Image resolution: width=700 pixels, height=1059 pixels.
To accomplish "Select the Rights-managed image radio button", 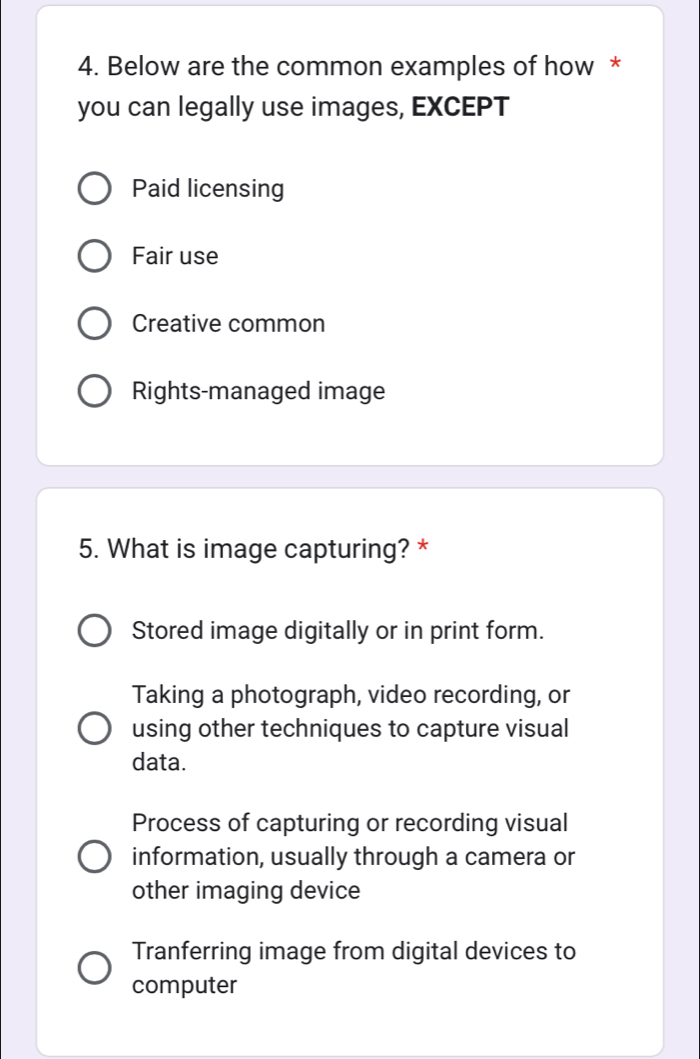I will click(95, 391).
